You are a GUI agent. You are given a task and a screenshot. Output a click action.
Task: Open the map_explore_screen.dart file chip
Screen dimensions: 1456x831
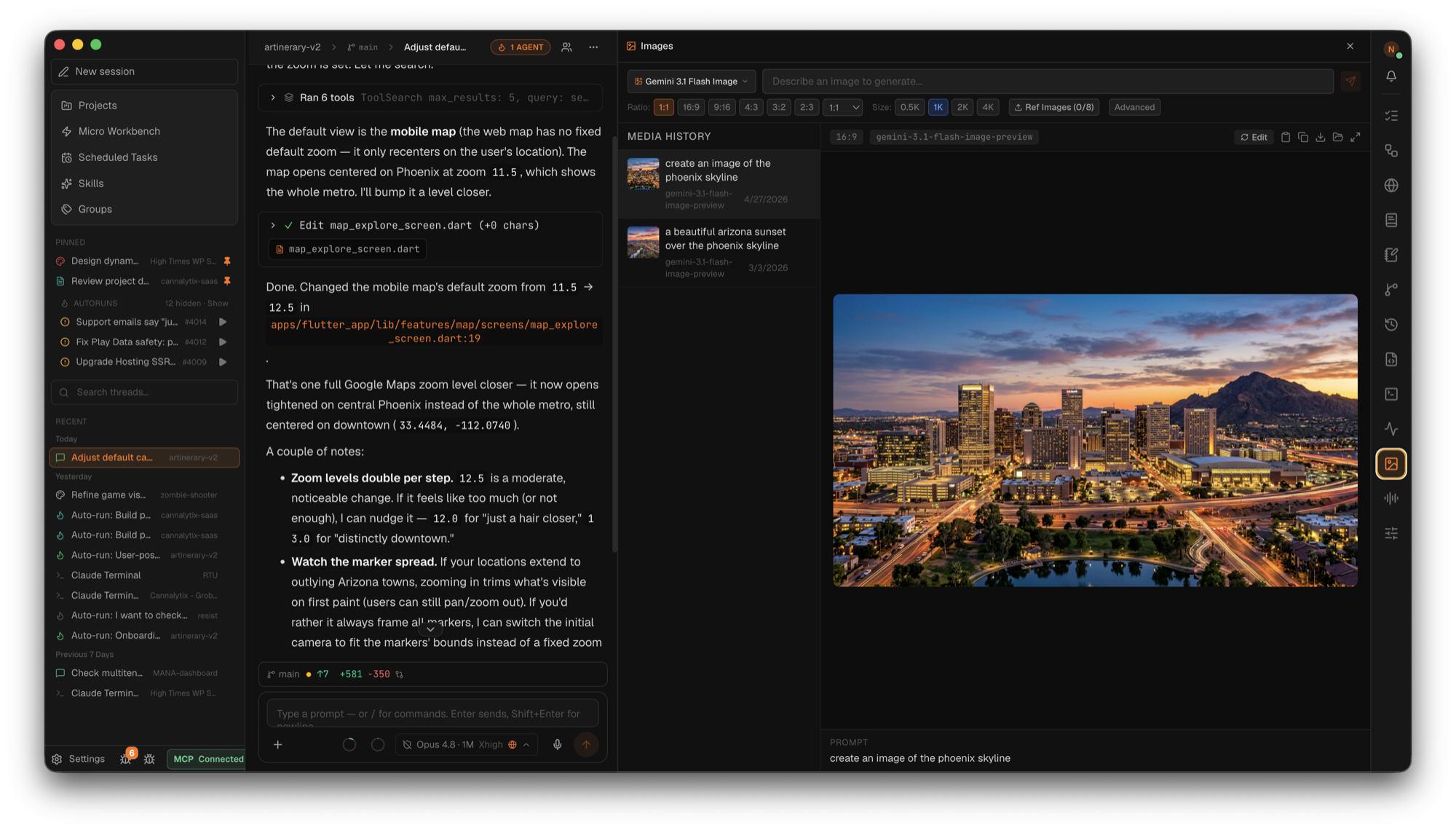pos(347,249)
